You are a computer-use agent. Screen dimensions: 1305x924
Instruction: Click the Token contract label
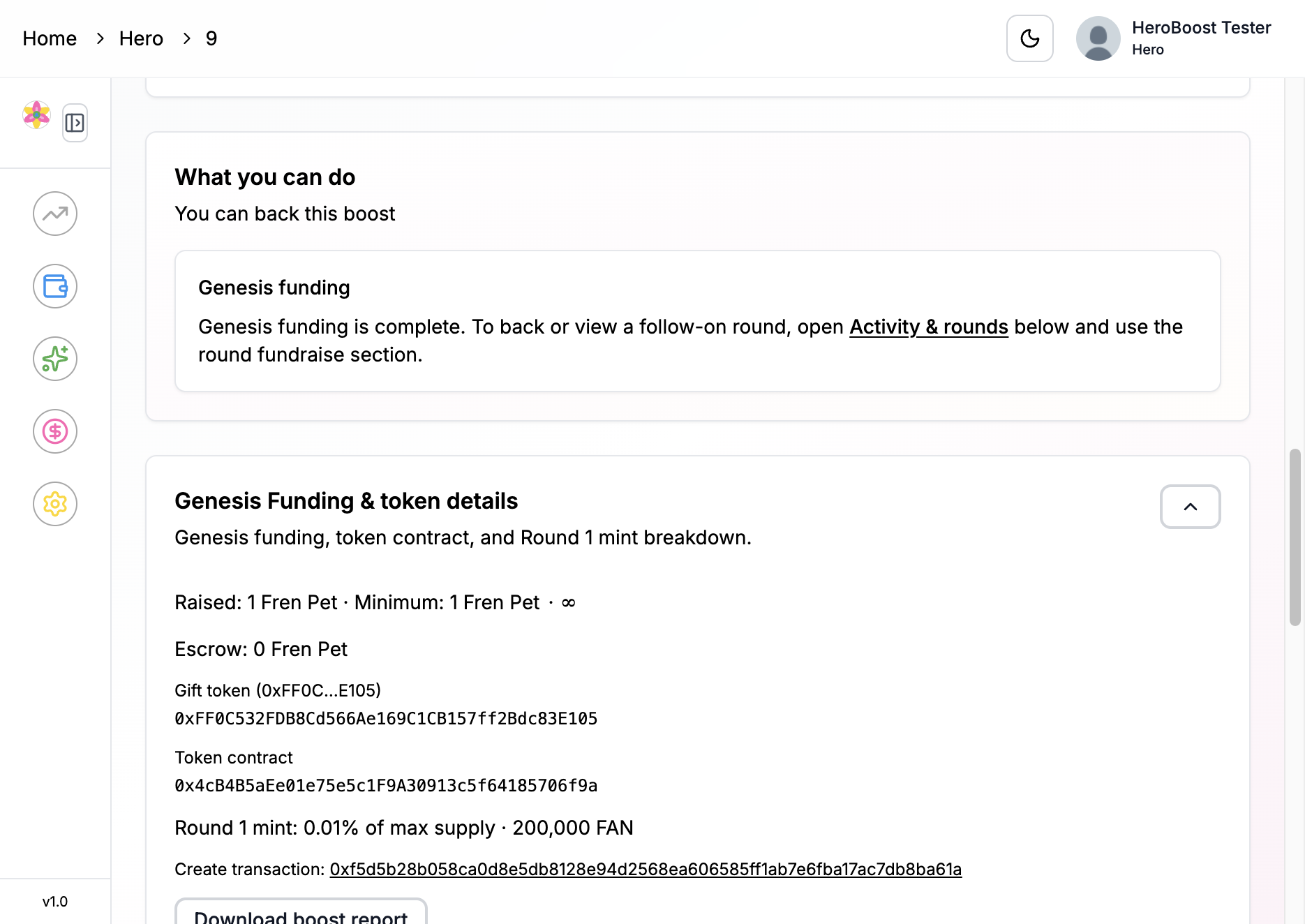pyautogui.click(x=234, y=757)
